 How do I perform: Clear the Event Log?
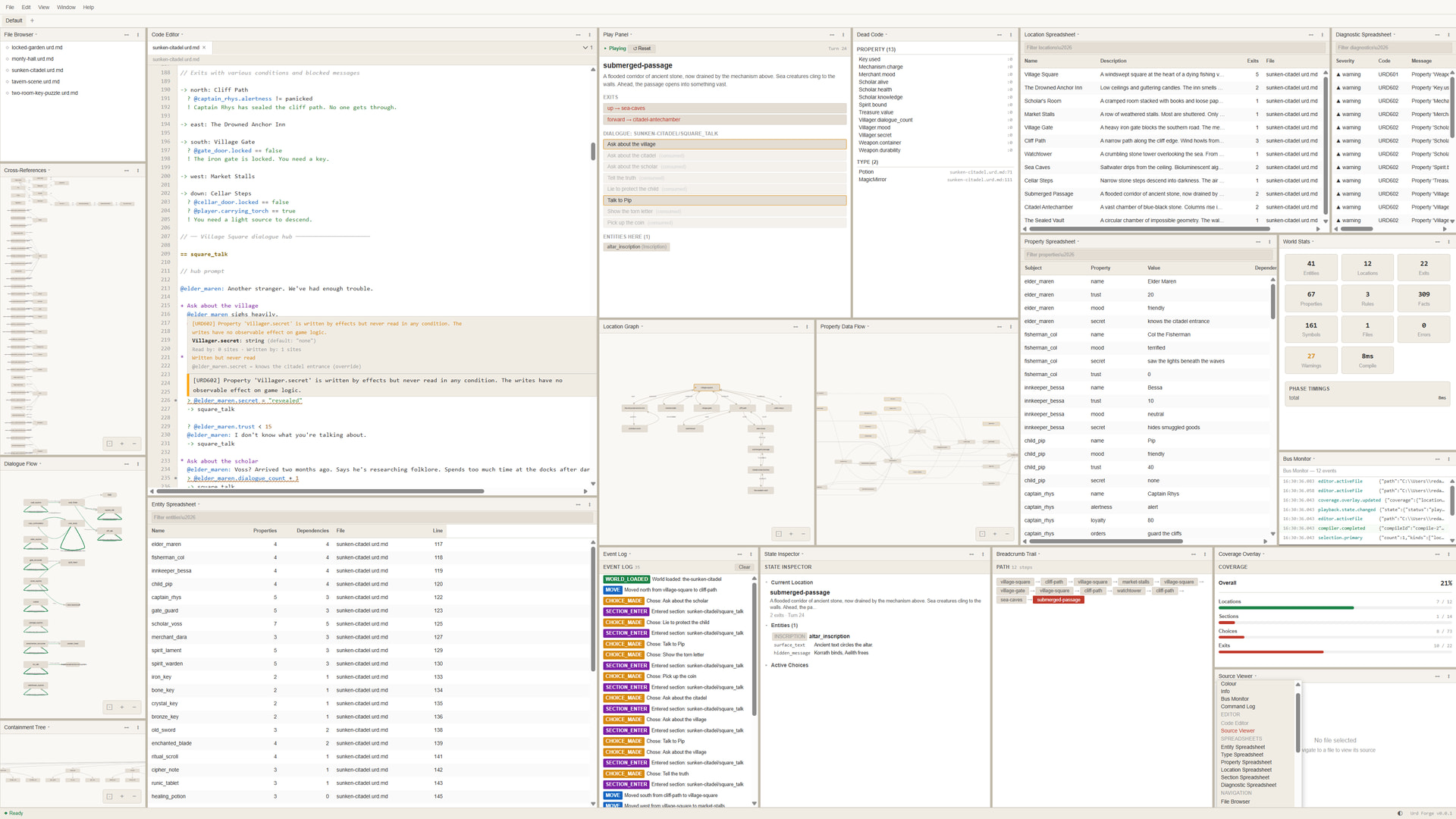click(x=744, y=567)
